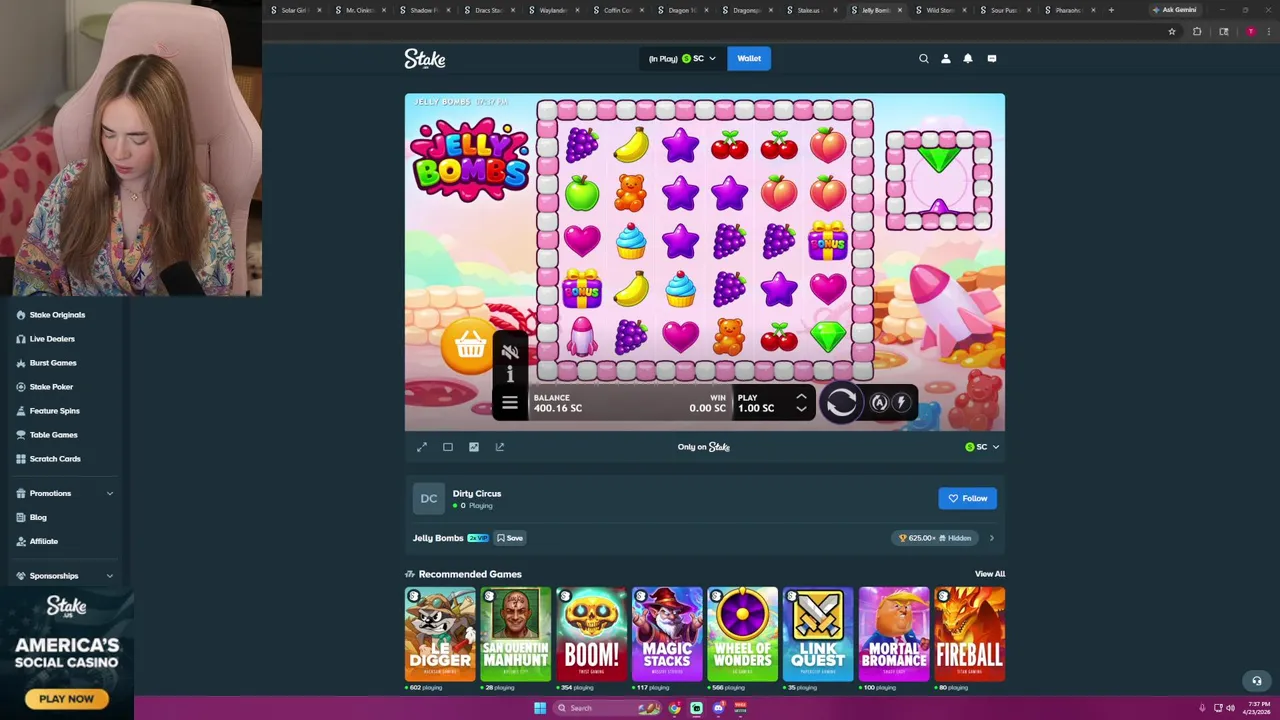Open Wheel of Wonders thumbnail

coord(742,634)
